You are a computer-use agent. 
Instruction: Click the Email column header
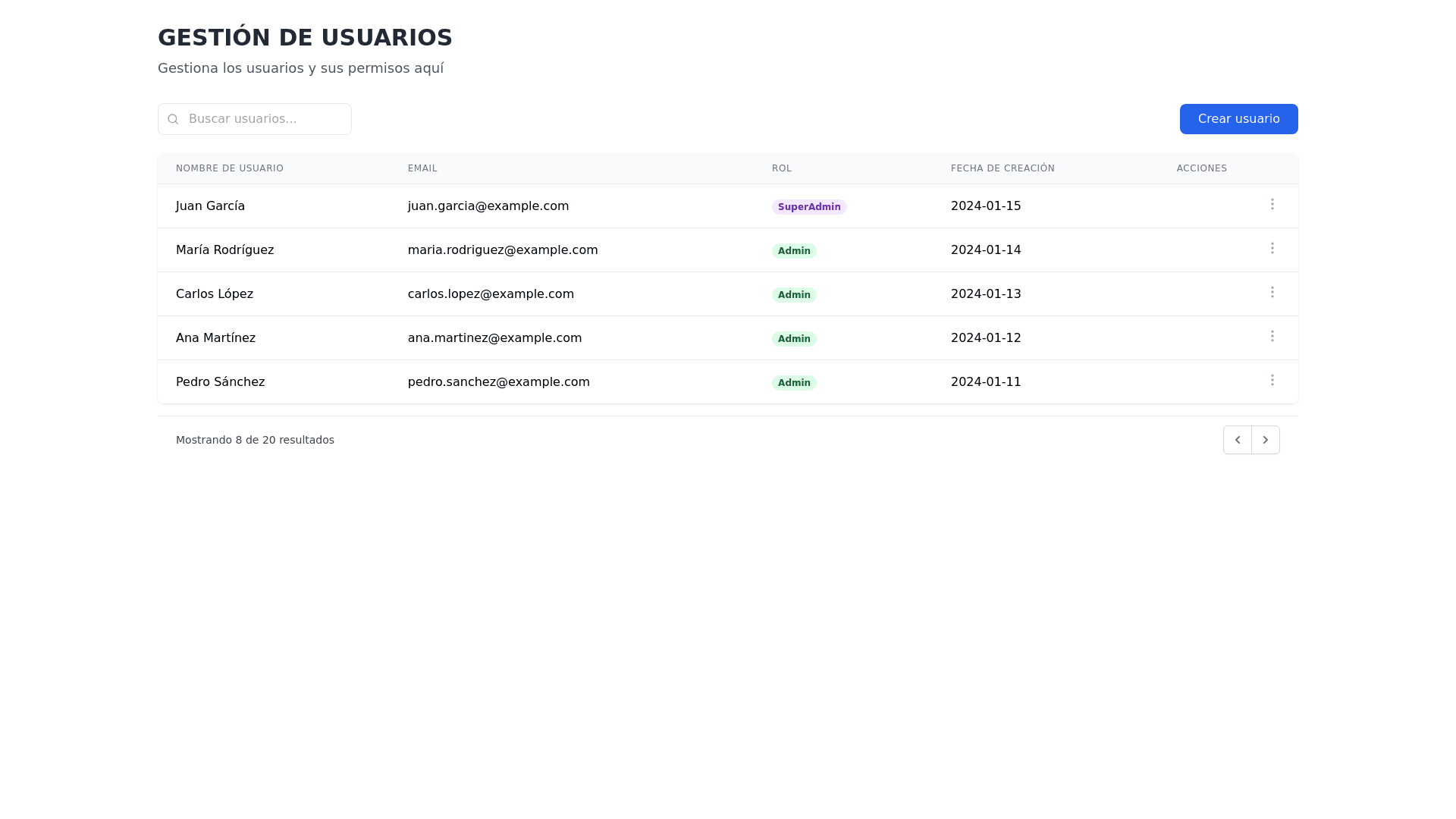(422, 168)
